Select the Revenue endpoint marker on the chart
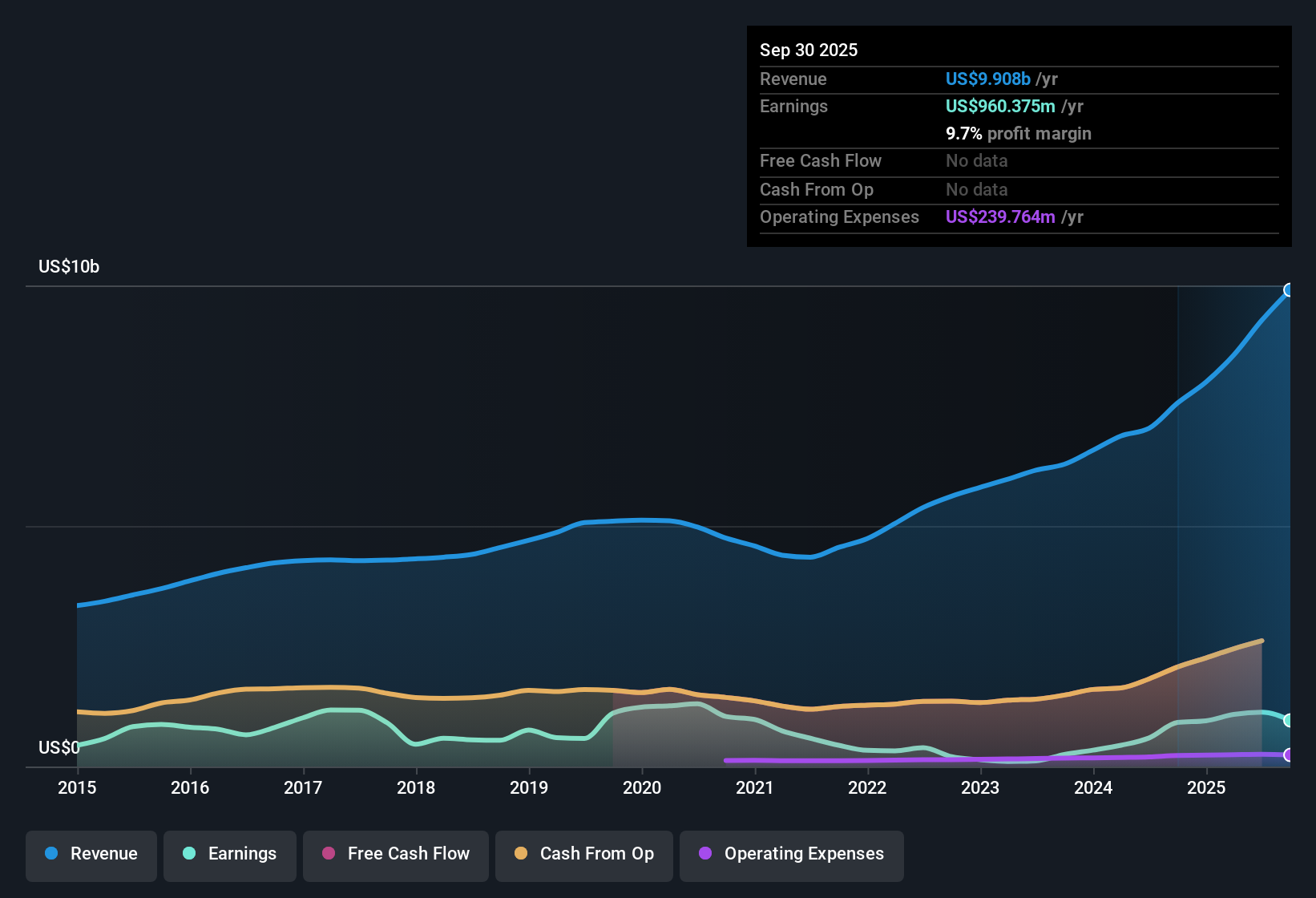 pyautogui.click(x=1290, y=290)
